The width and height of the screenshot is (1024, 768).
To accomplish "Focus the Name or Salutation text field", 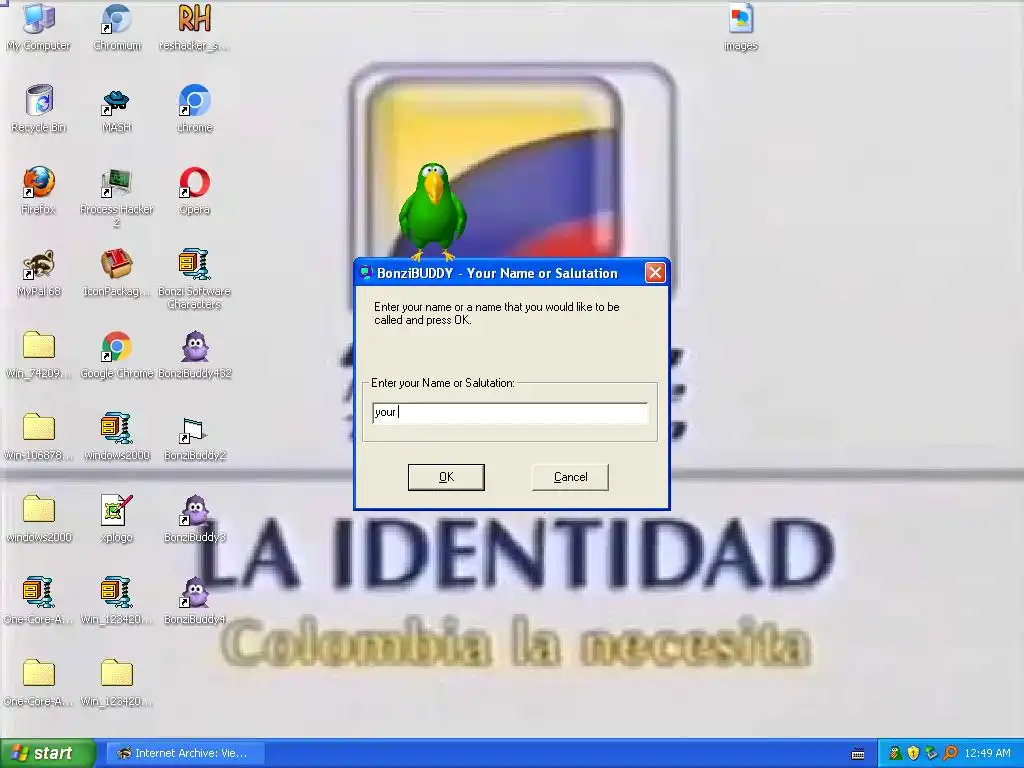I will pyautogui.click(x=510, y=413).
